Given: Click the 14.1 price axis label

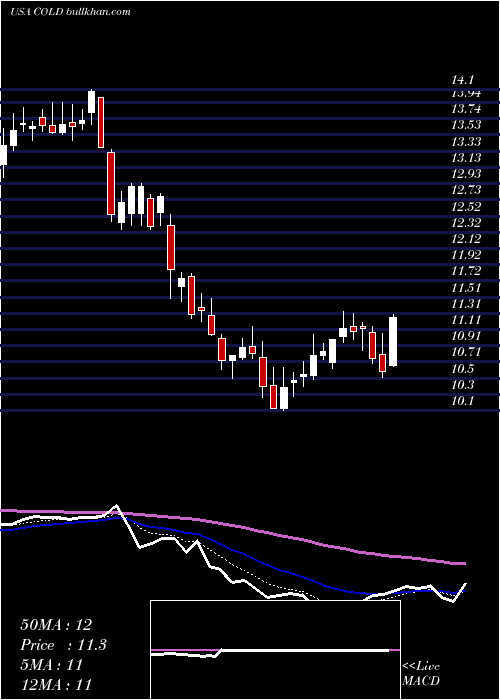Looking at the screenshot, I should click(462, 81).
